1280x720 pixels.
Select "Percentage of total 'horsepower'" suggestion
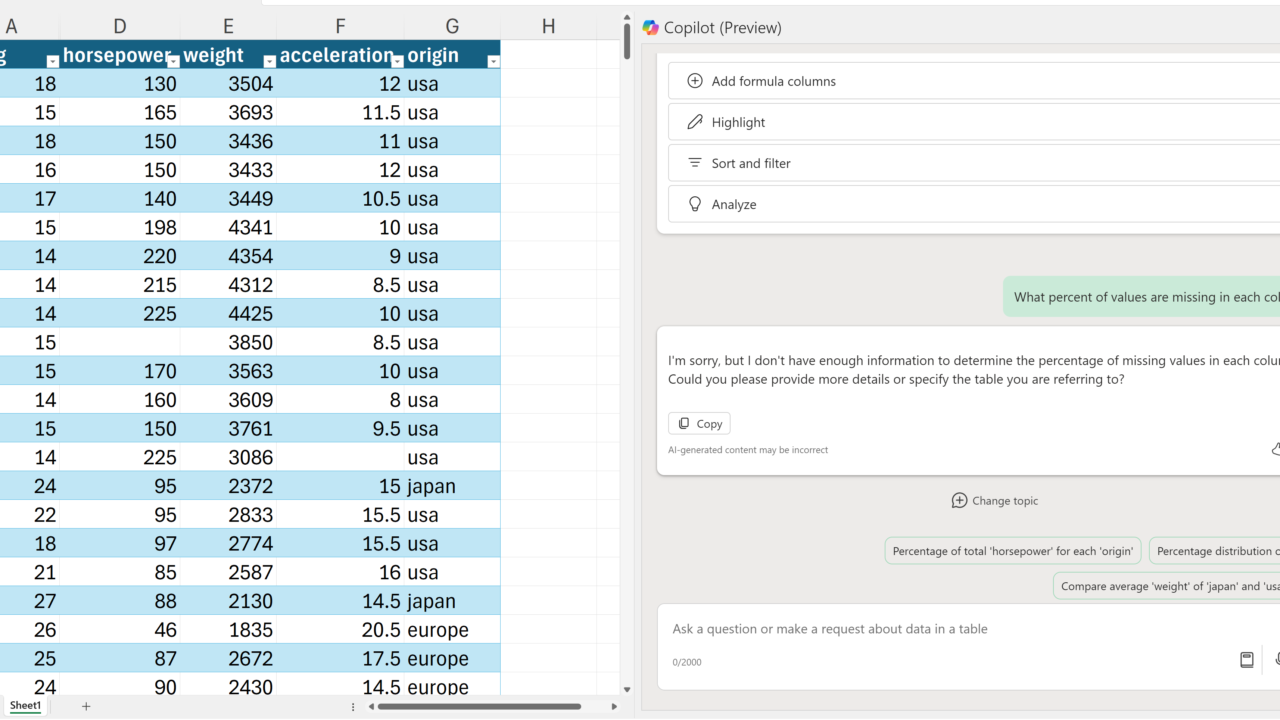pyautogui.click(x=1012, y=551)
